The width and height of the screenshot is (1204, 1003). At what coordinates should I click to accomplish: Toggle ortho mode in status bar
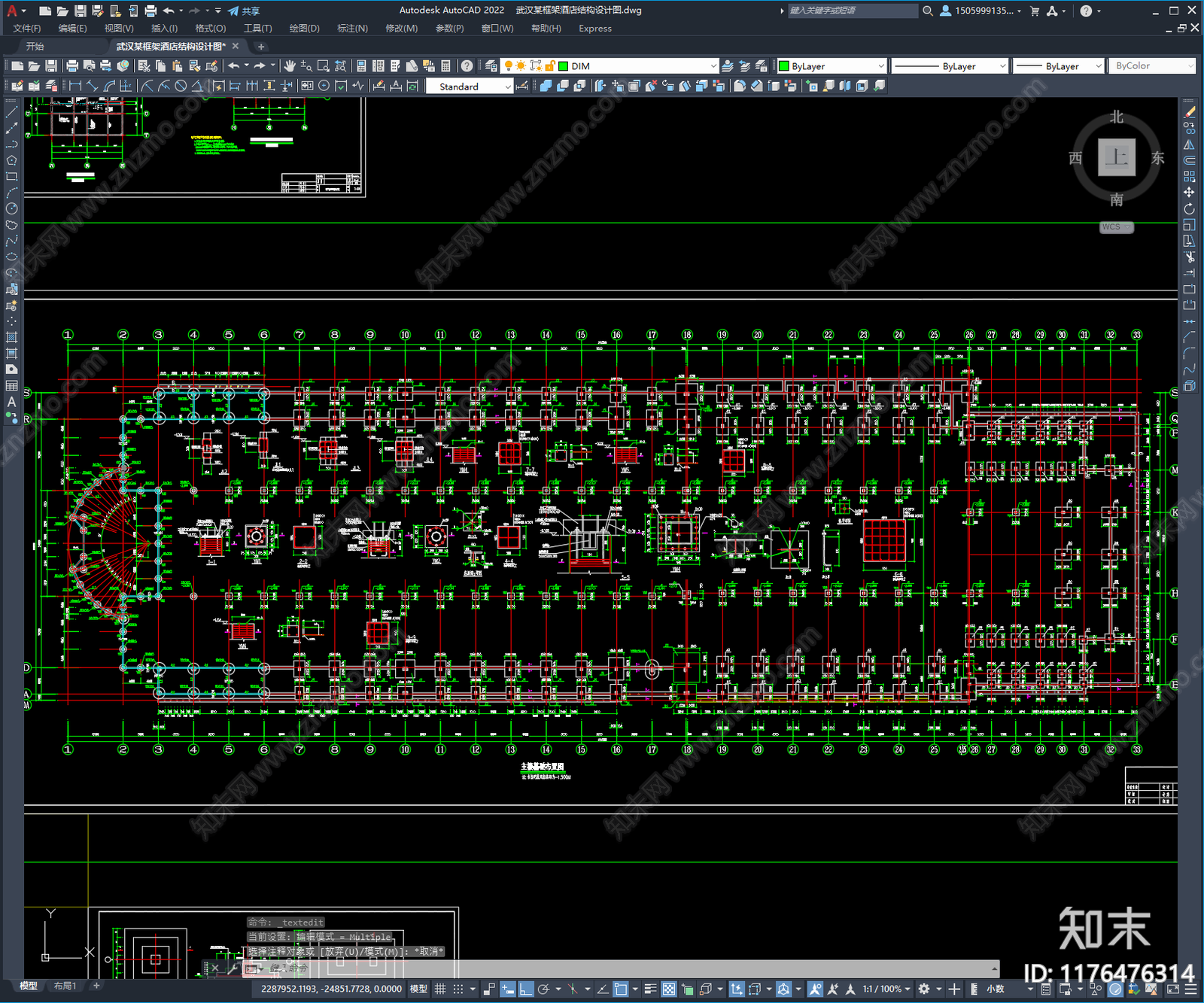(525, 989)
